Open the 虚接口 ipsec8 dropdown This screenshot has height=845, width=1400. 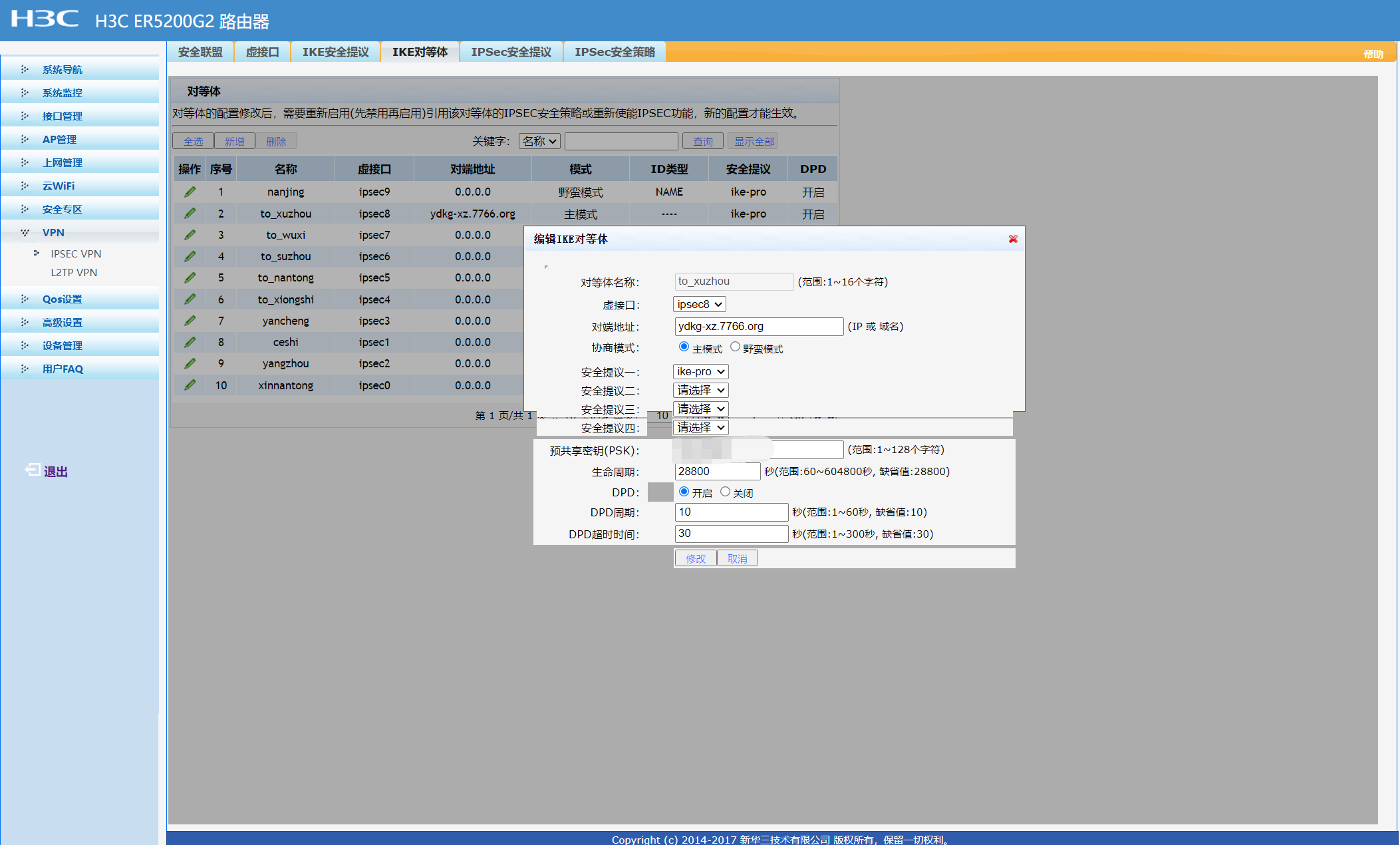click(x=699, y=304)
